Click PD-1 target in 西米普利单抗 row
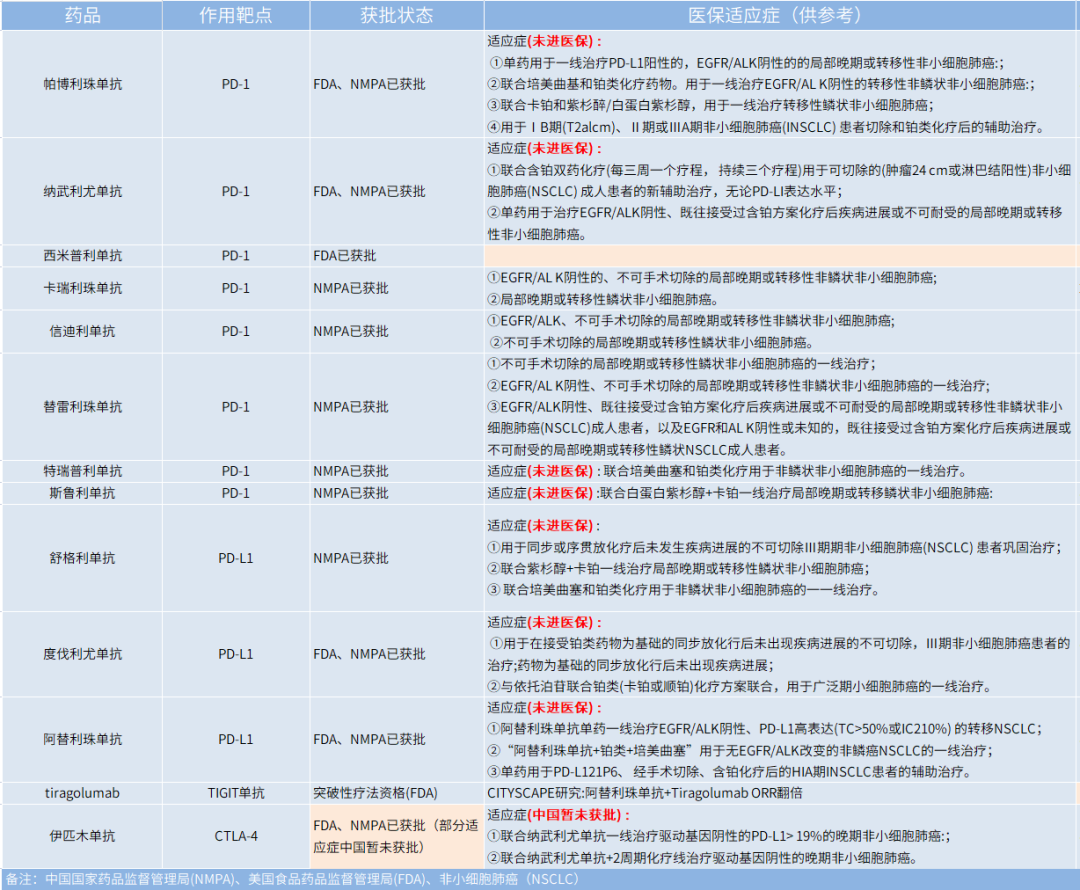Viewport: 1080px width, 890px height. [236, 256]
